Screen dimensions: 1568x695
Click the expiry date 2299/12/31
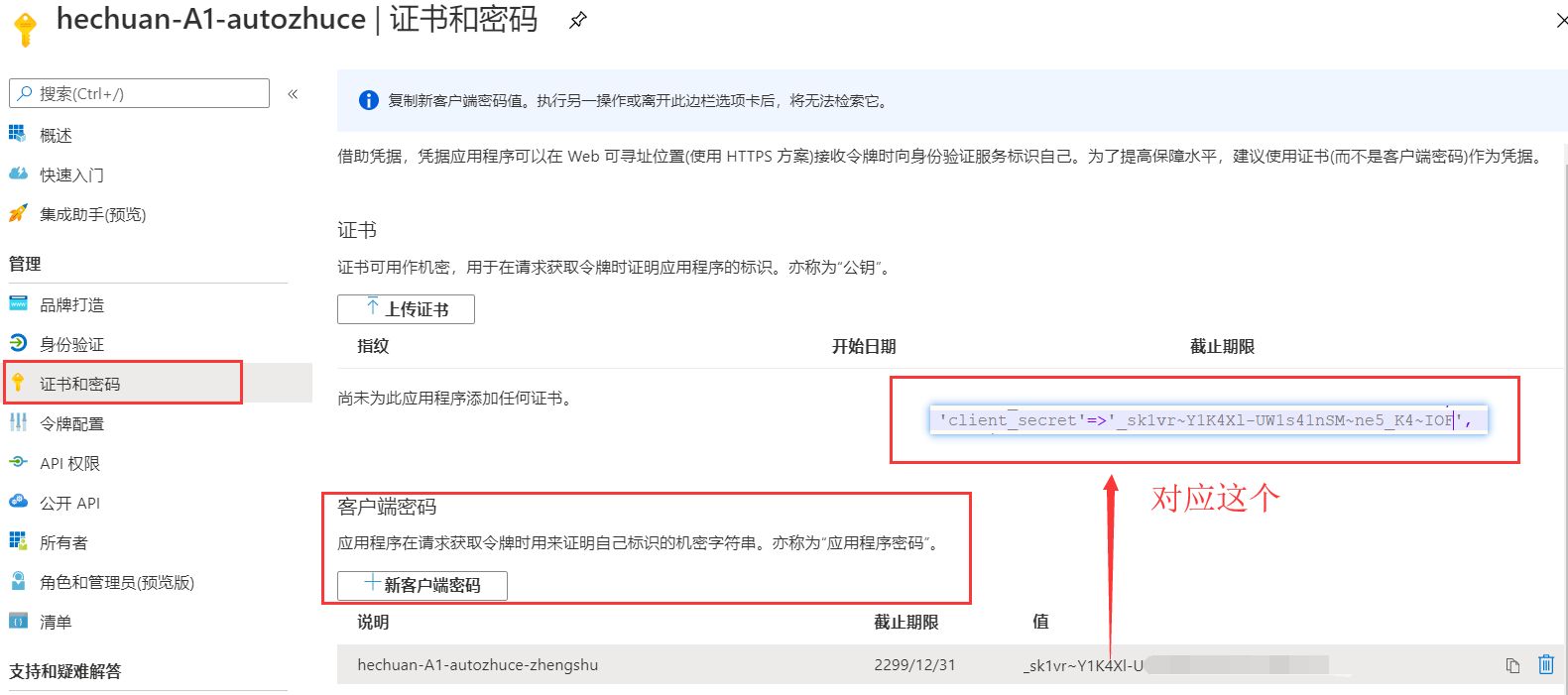tap(914, 665)
